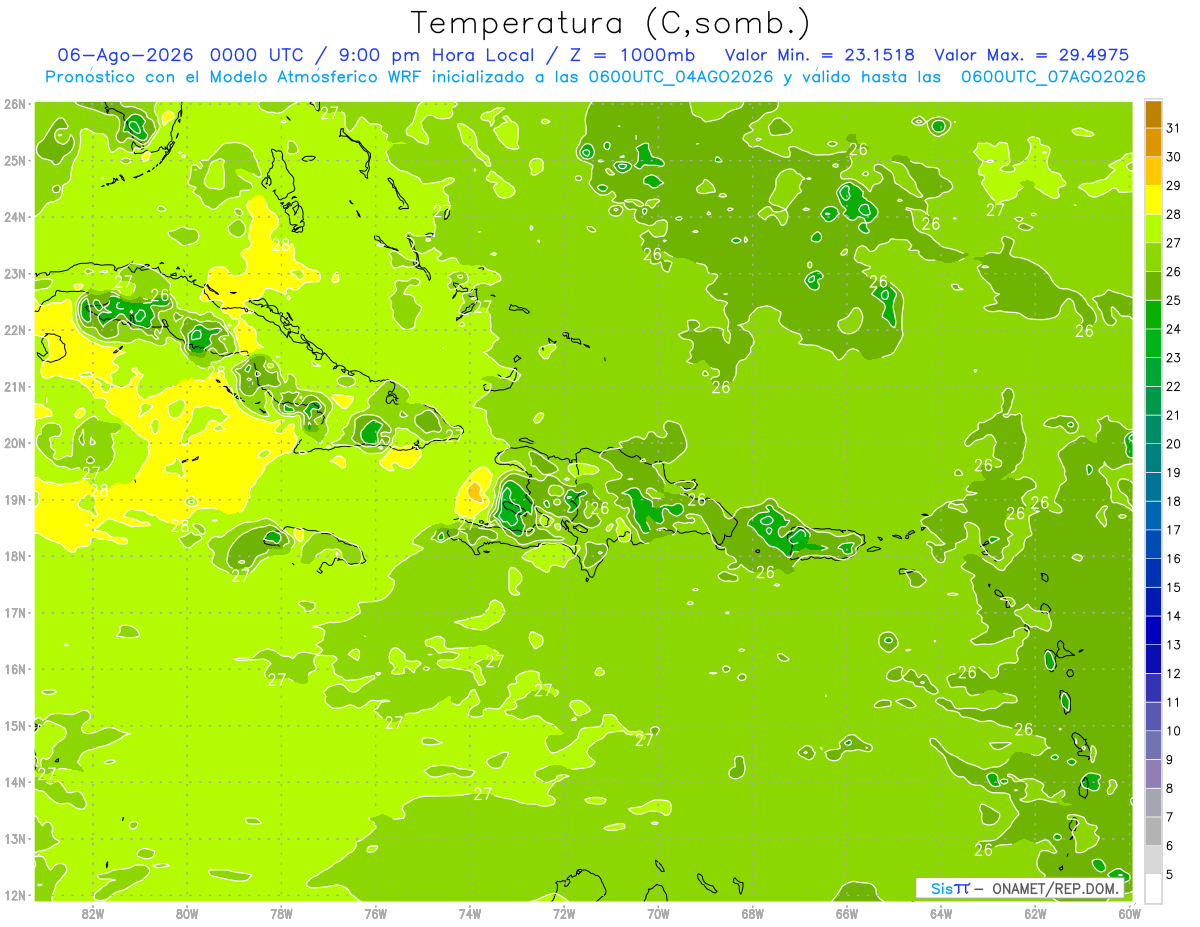
Task: Click the 80W longitude axis label
Action: click(187, 913)
